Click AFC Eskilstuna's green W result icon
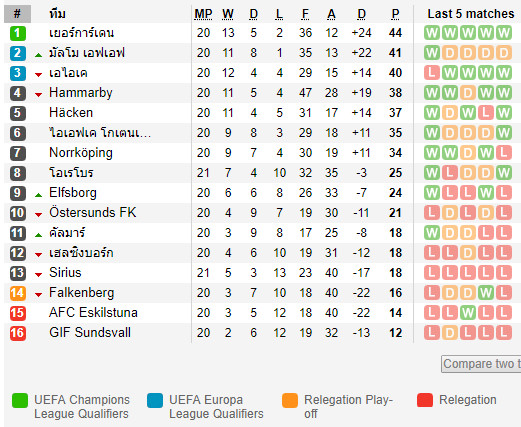 [x=468, y=313]
